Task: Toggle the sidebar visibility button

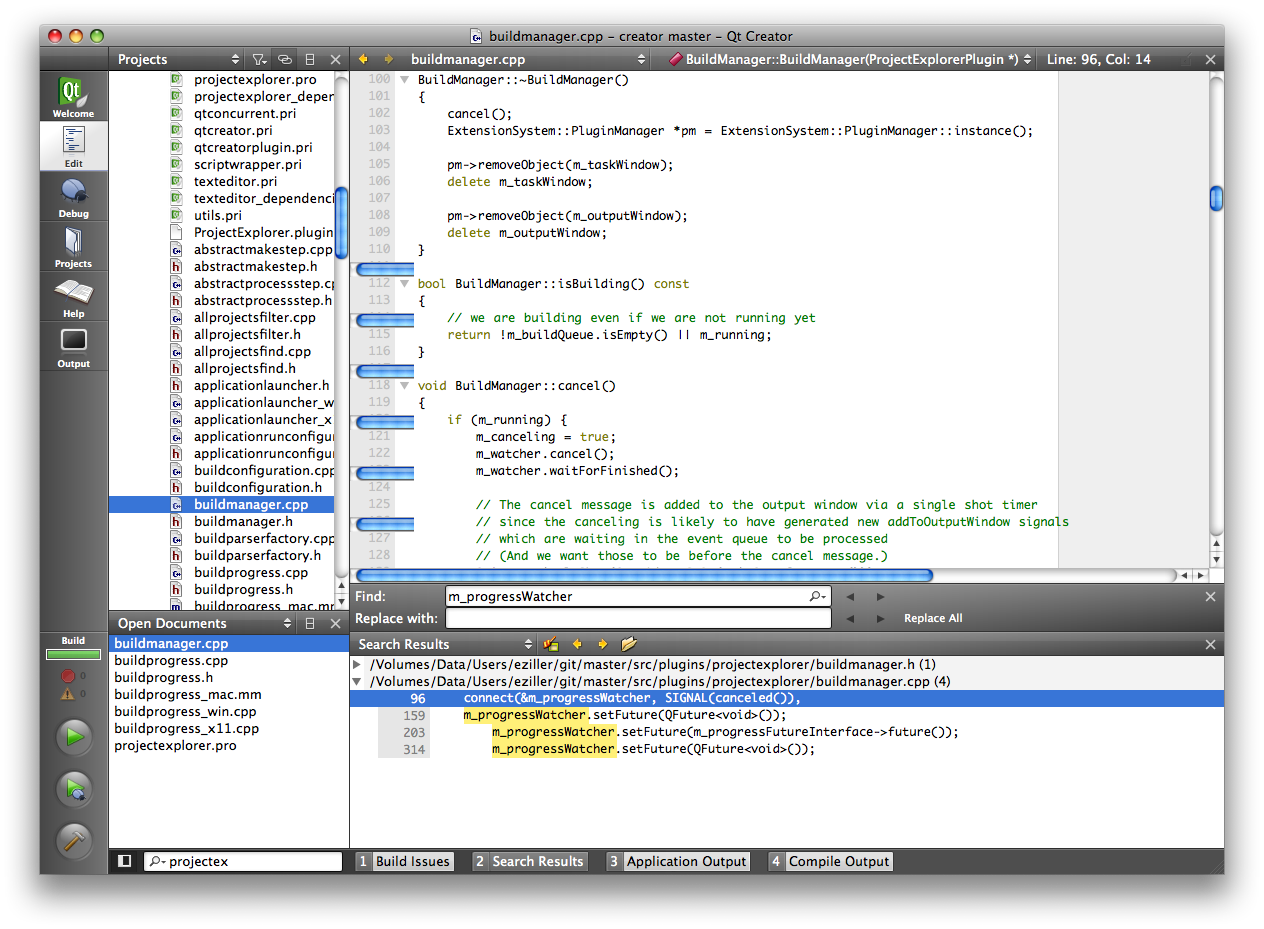Action: click(x=125, y=861)
